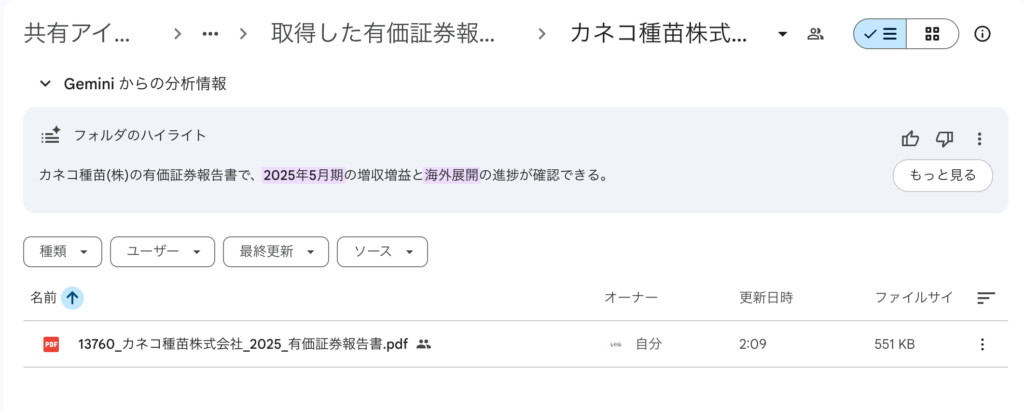Image resolution: width=1024 pixels, height=411 pixels.
Task: Click the sort options icon
Action: pyautogui.click(x=986, y=298)
